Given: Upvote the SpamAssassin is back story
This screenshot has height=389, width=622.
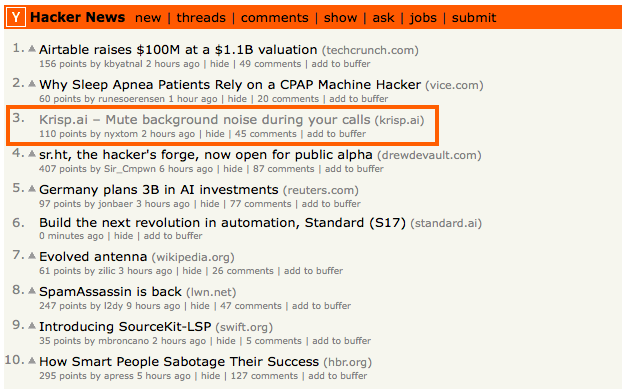Looking at the screenshot, I should 32,291.
